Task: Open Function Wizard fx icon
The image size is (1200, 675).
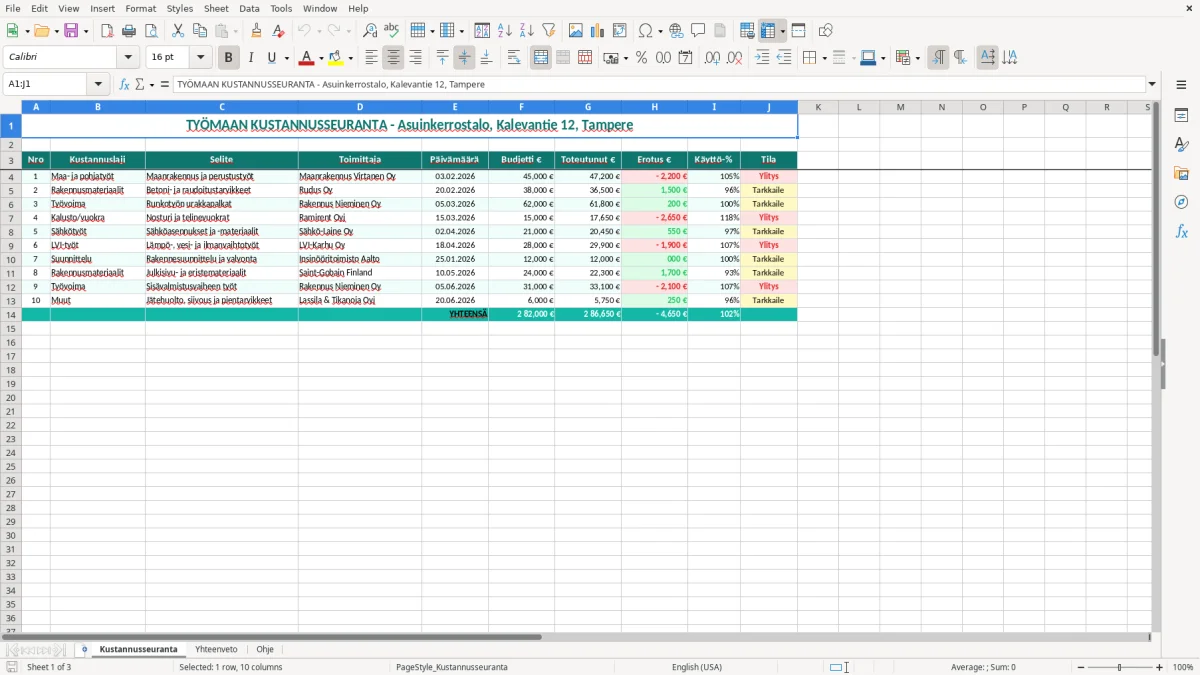Action: [125, 85]
